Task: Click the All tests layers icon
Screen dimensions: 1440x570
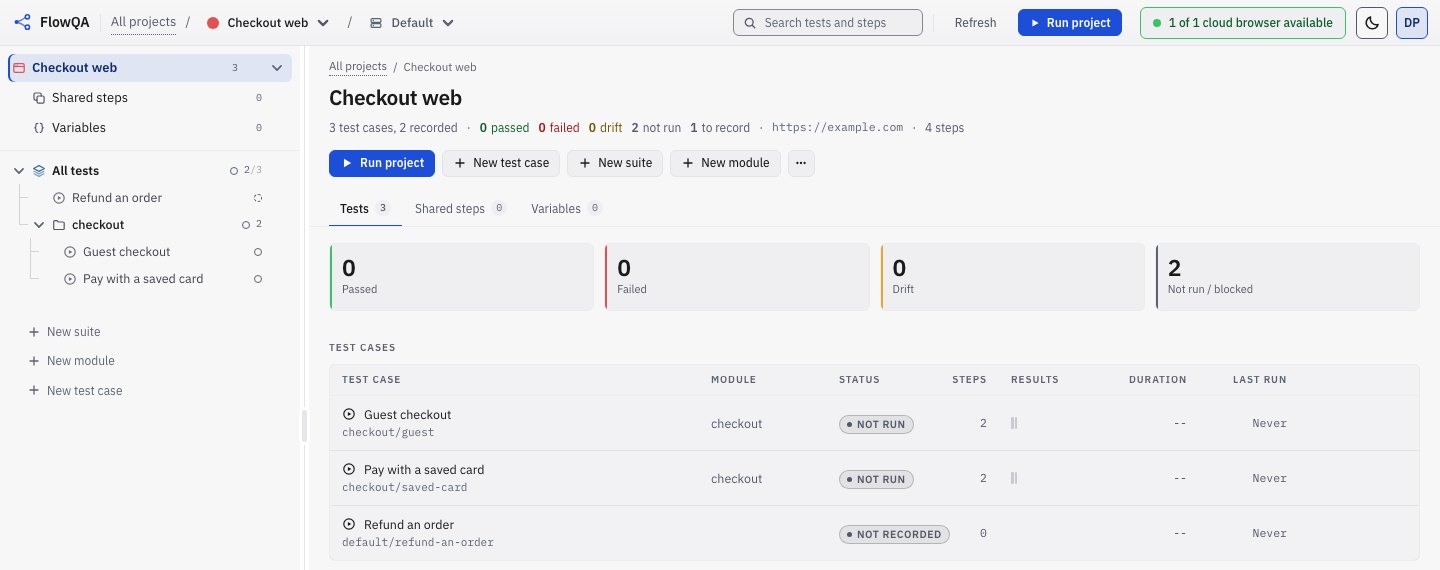Action: point(39,171)
